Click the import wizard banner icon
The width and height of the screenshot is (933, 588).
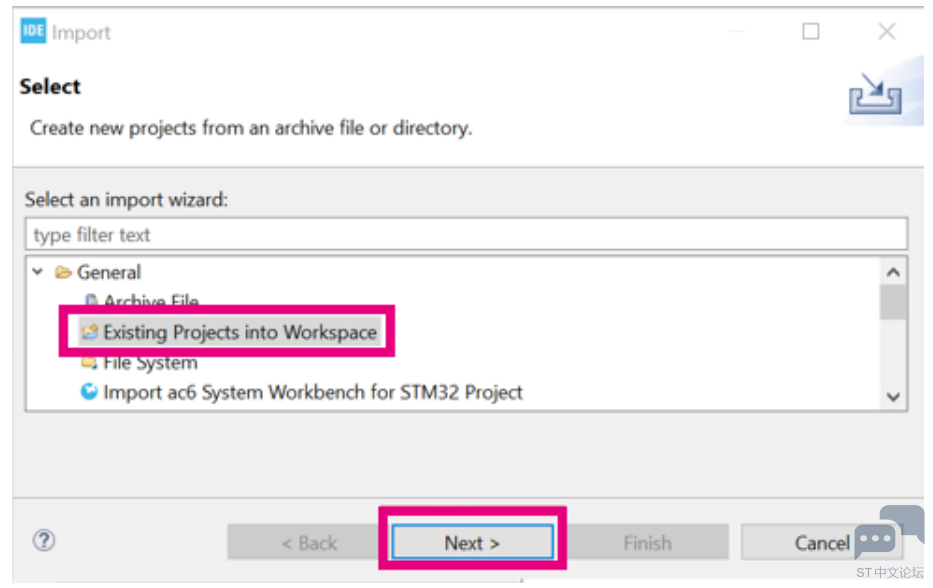tap(875, 93)
